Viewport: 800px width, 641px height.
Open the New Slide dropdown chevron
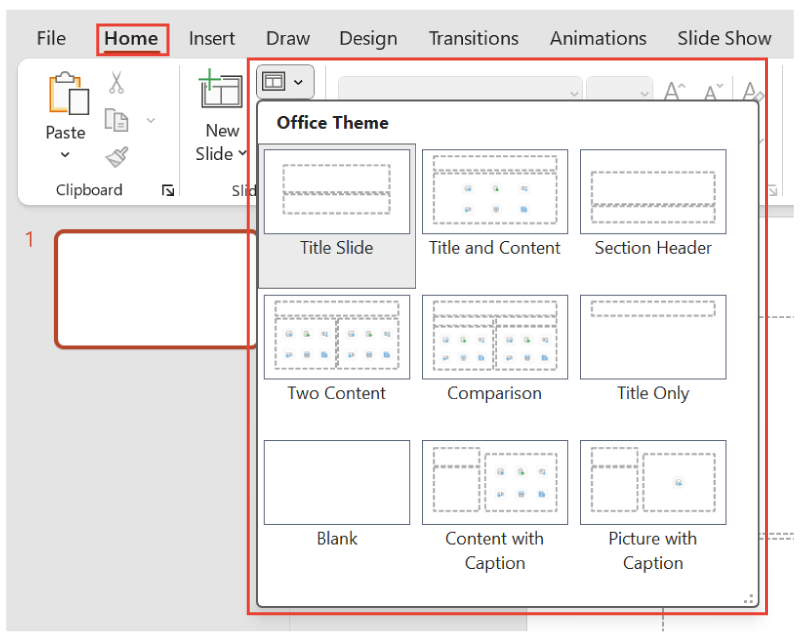click(x=240, y=154)
